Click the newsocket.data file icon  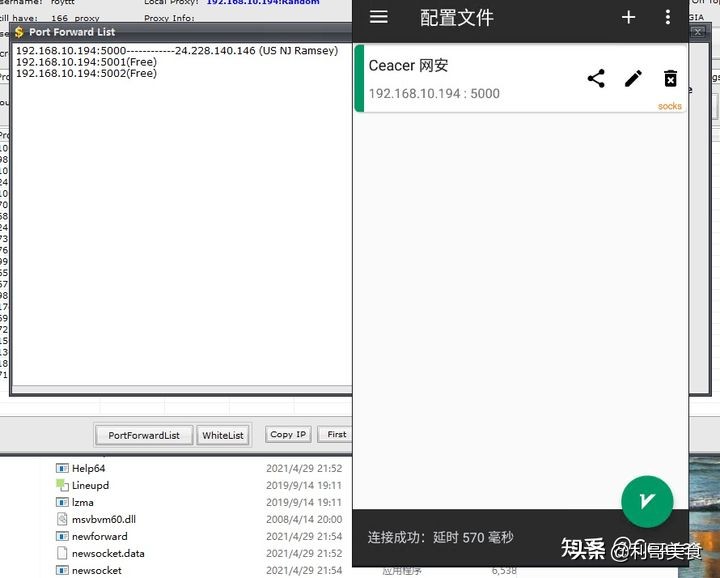click(x=62, y=553)
